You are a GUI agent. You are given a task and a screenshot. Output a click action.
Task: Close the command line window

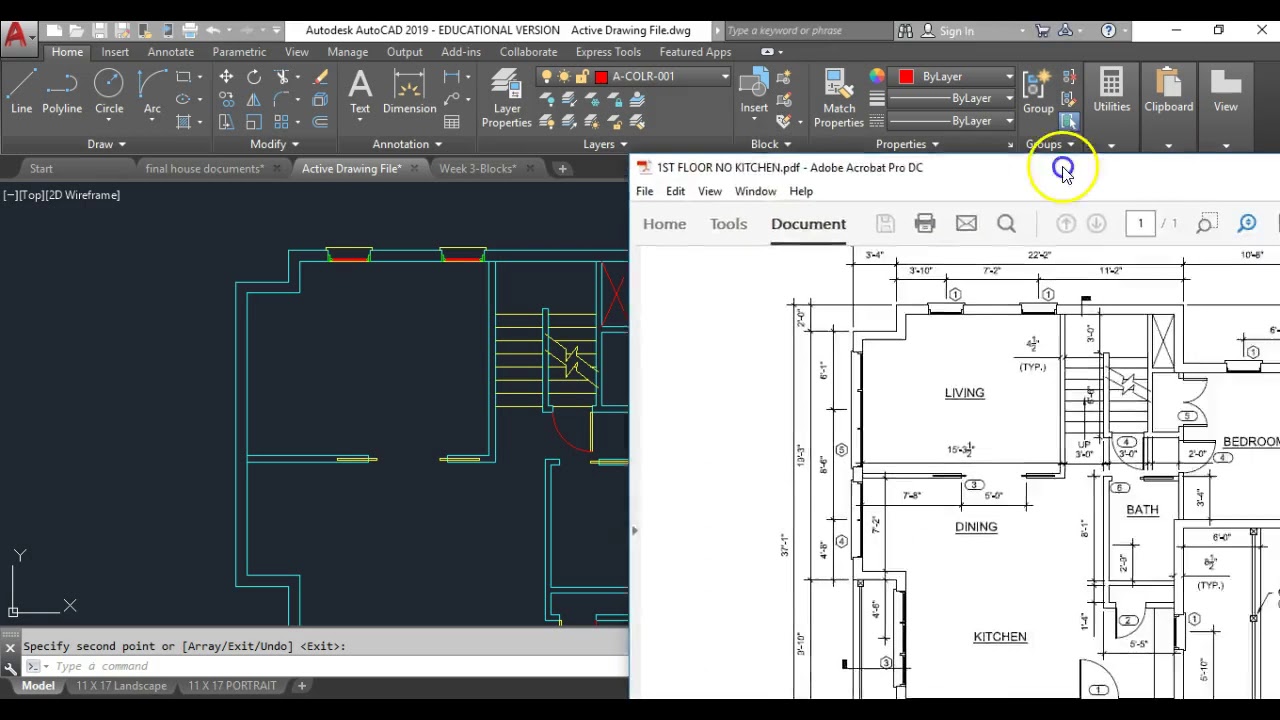[x=10, y=647]
